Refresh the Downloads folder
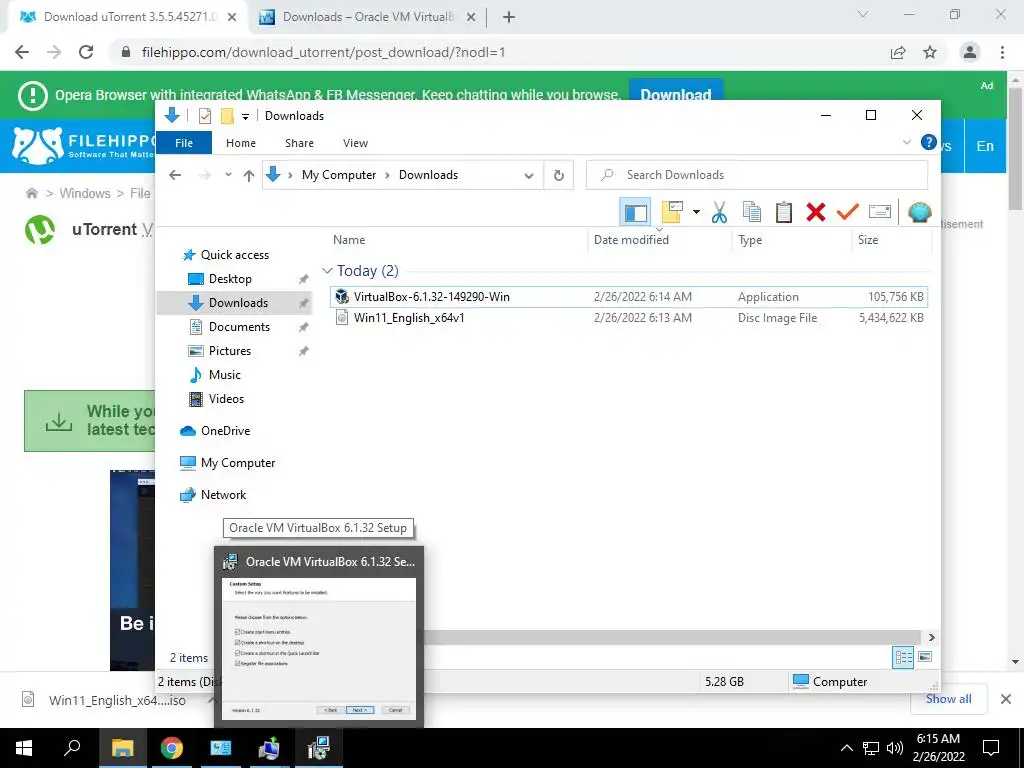Image resolution: width=1024 pixels, height=768 pixels. click(558, 175)
